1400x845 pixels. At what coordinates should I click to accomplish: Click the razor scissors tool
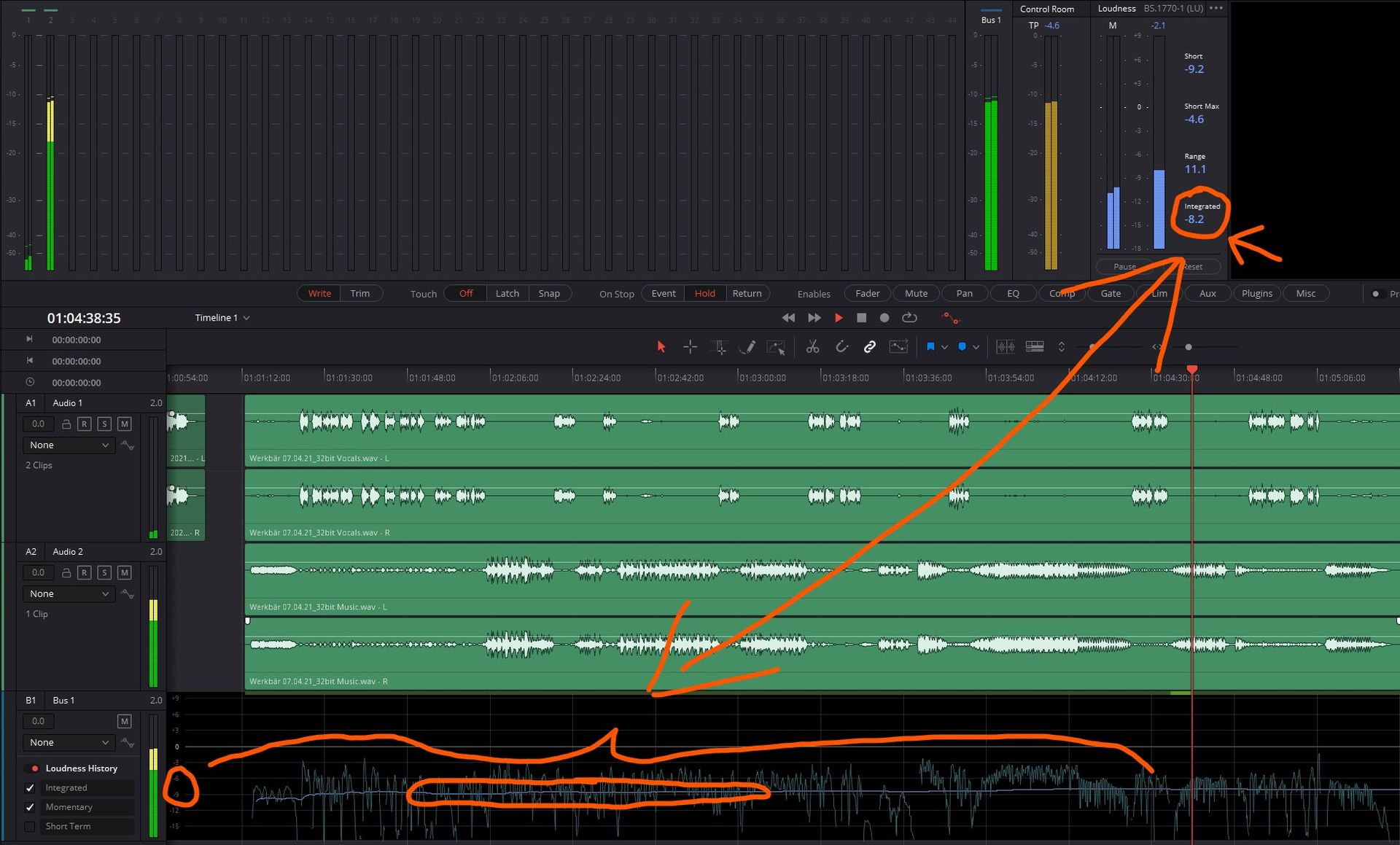click(x=812, y=347)
